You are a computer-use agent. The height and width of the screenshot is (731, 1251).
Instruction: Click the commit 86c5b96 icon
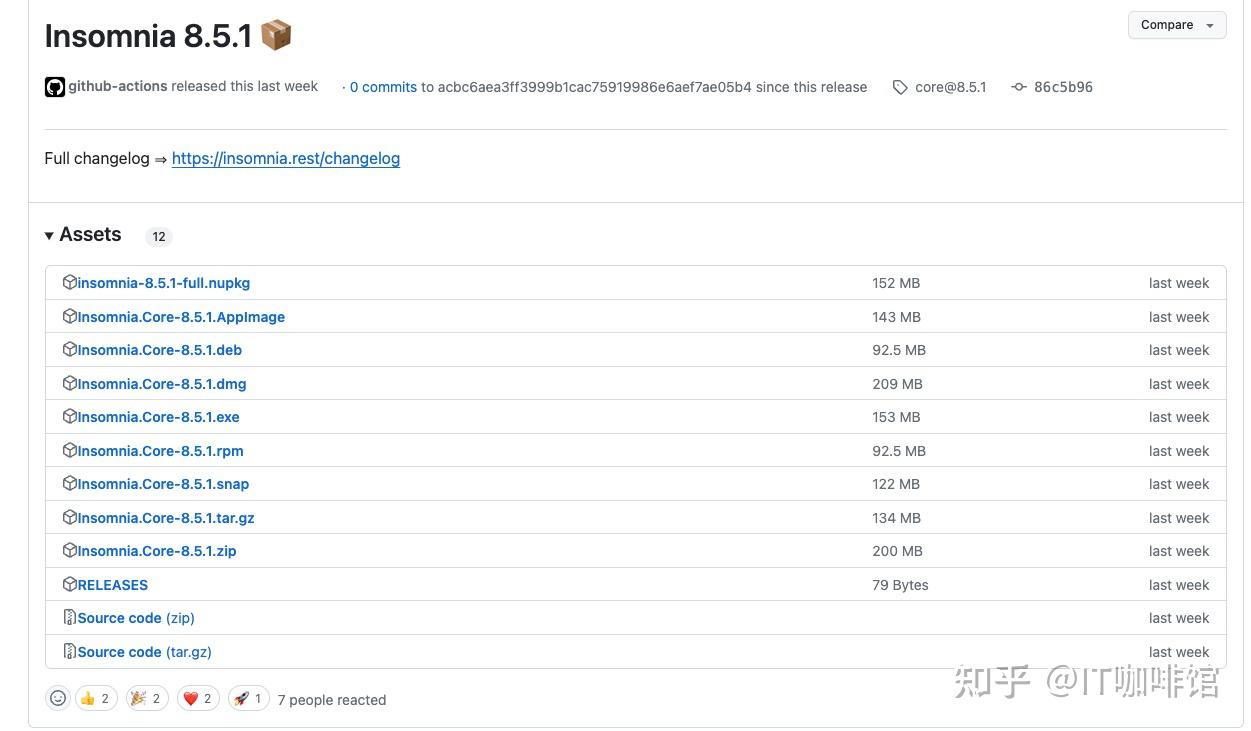pyautogui.click(x=1018, y=87)
